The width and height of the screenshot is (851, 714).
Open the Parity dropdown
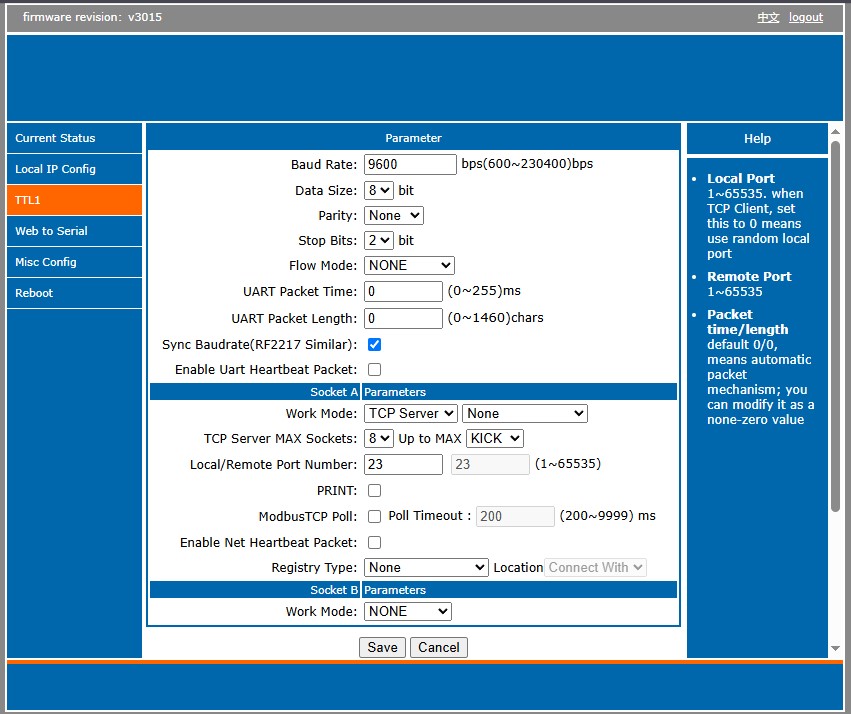(x=394, y=215)
